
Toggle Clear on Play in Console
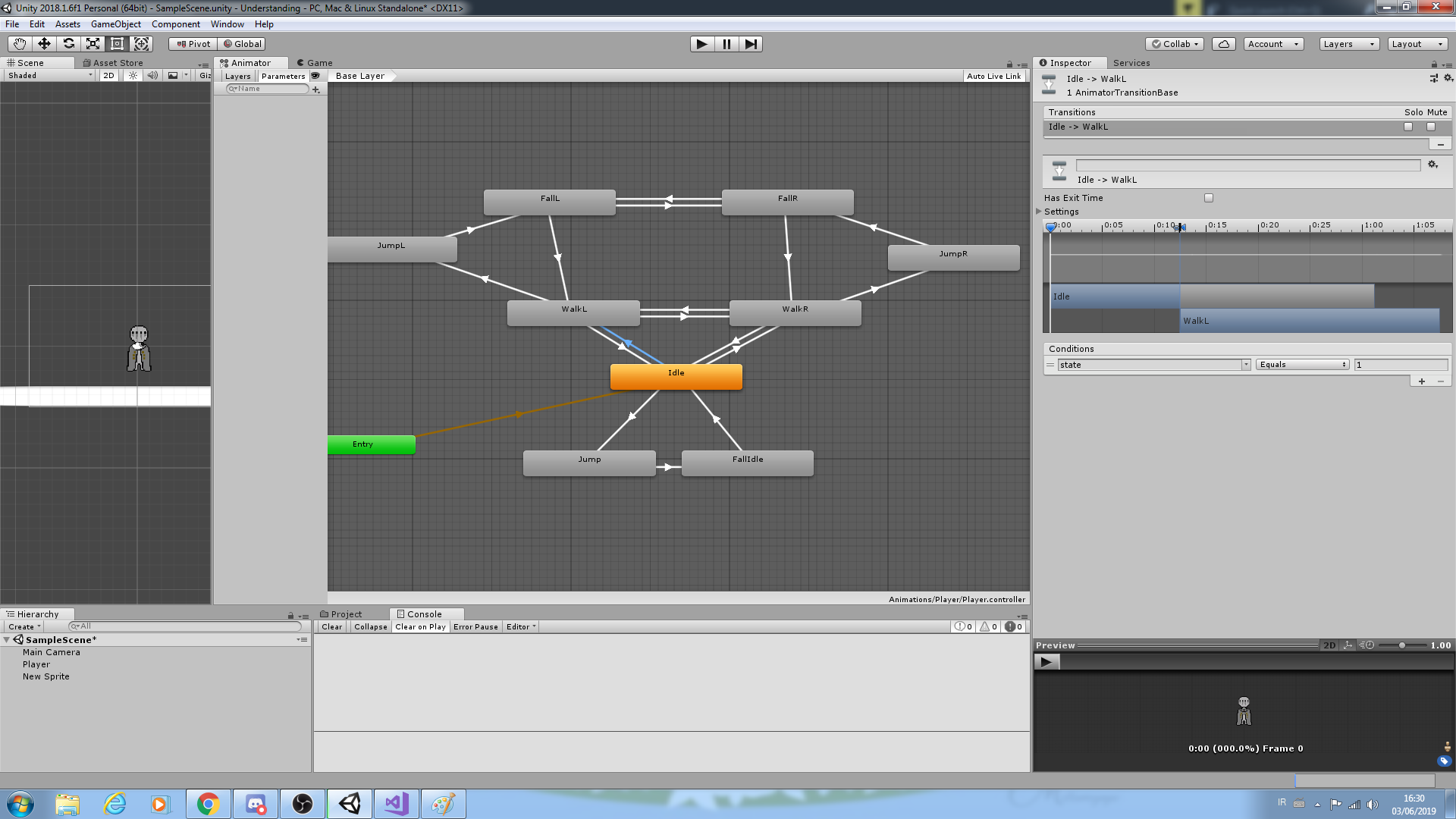coord(420,626)
